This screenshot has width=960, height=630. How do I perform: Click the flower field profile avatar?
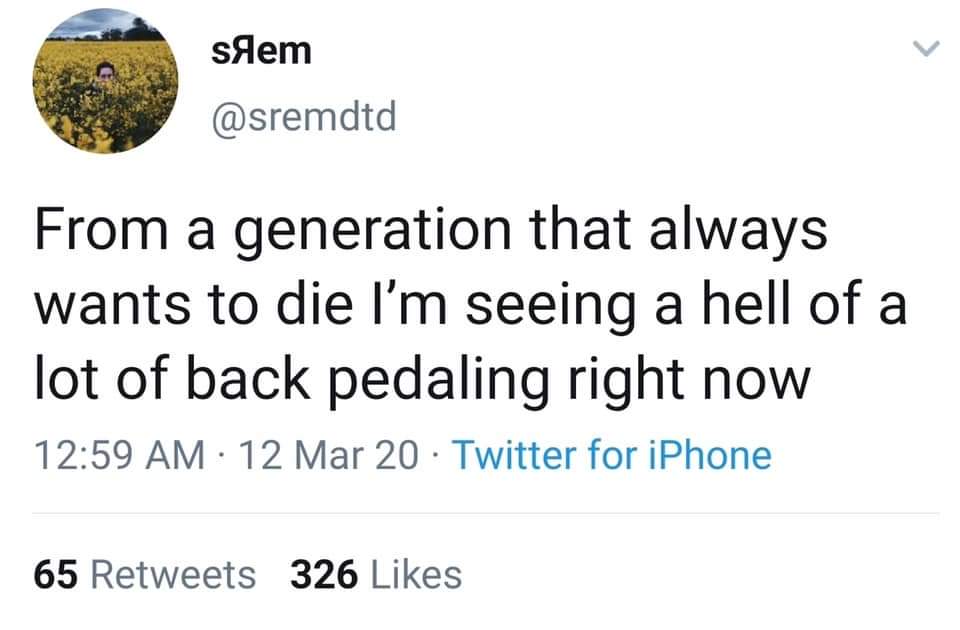pyautogui.click(x=105, y=82)
